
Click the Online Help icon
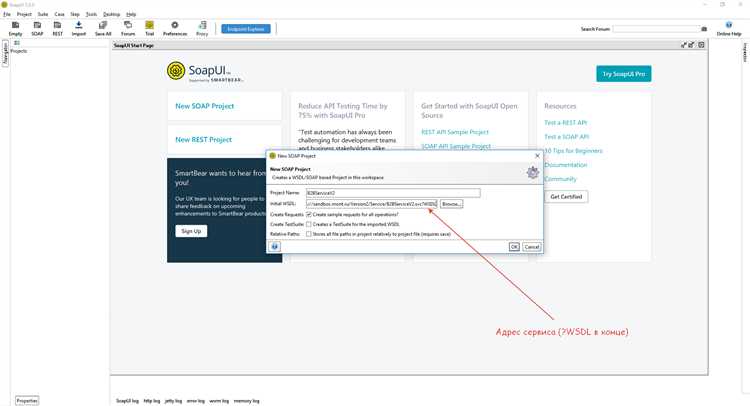click(728, 28)
